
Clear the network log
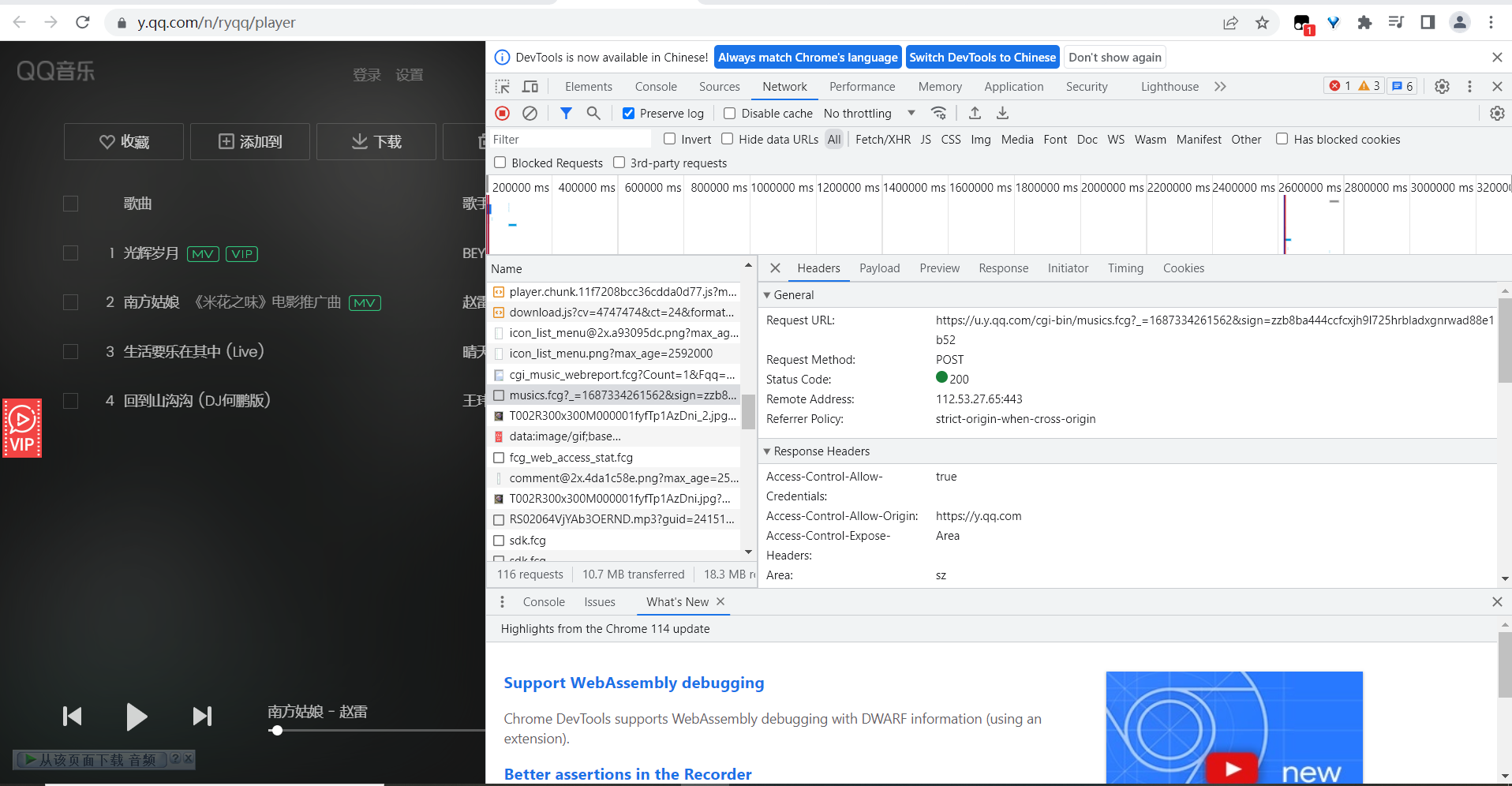click(x=530, y=114)
